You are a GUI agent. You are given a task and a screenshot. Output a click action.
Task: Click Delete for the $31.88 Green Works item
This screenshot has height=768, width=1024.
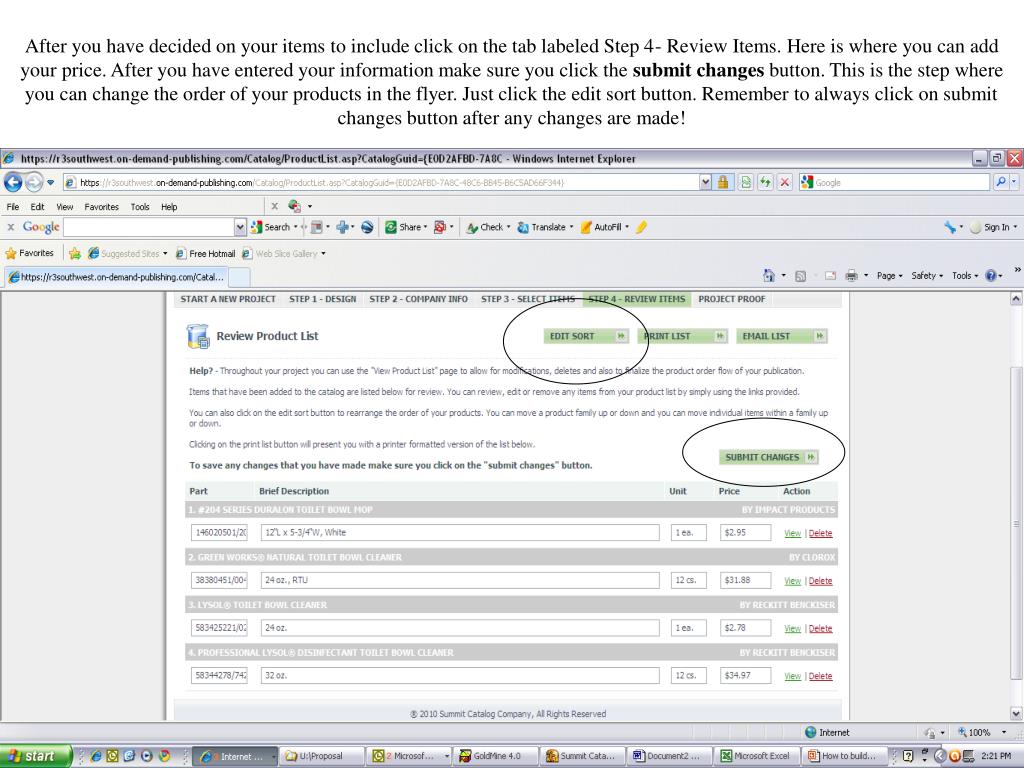[x=820, y=581]
